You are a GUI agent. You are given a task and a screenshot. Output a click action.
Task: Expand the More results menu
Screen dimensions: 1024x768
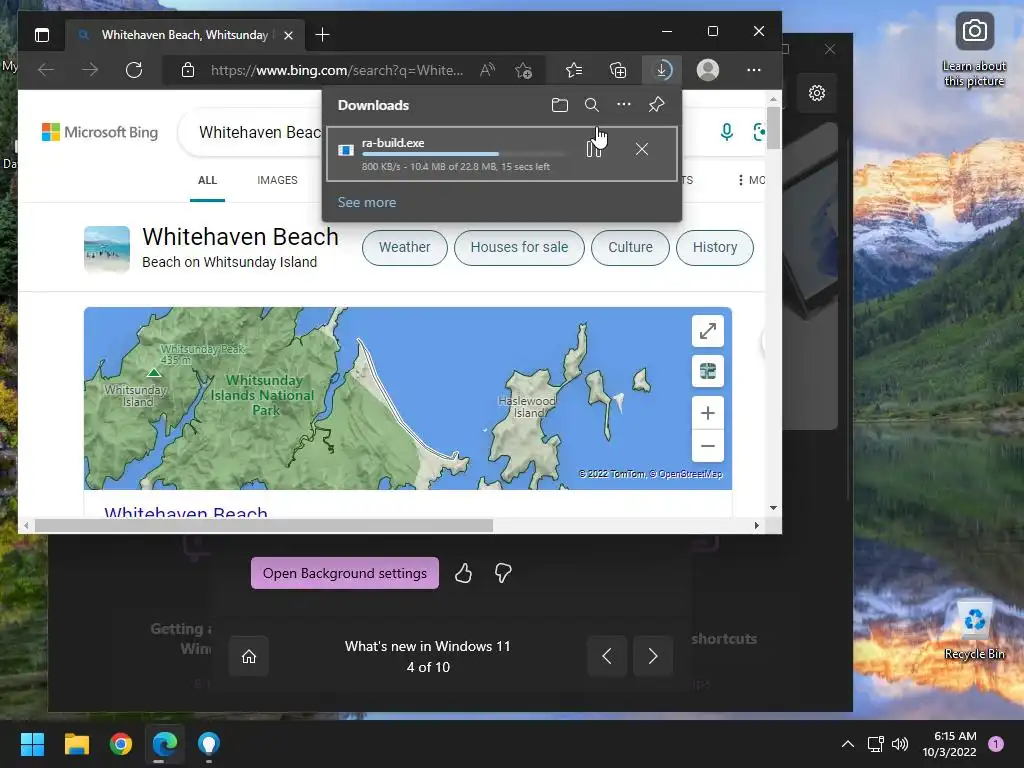(x=750, y=180)
